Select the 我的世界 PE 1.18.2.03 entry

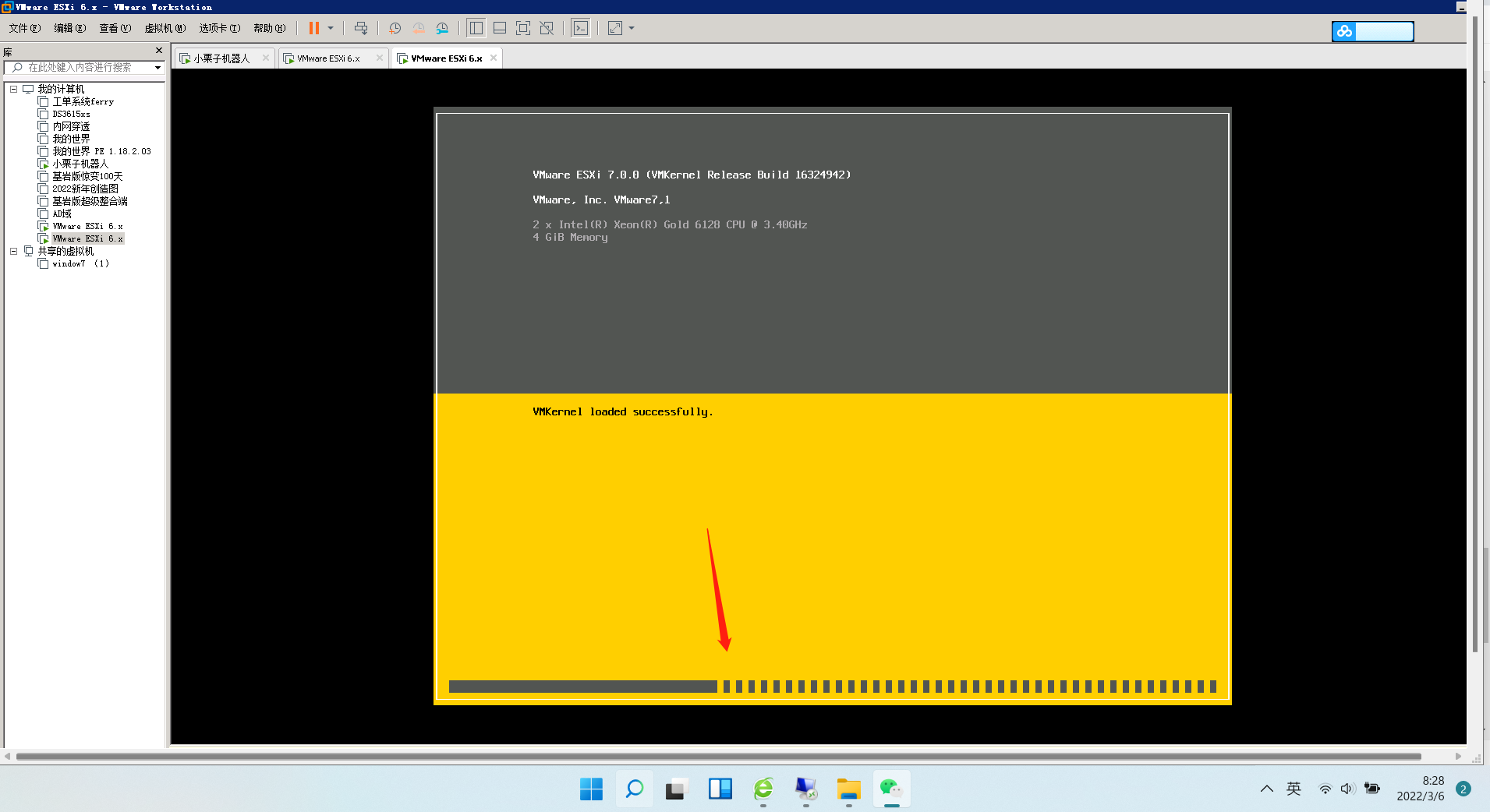tap(101, 151)
